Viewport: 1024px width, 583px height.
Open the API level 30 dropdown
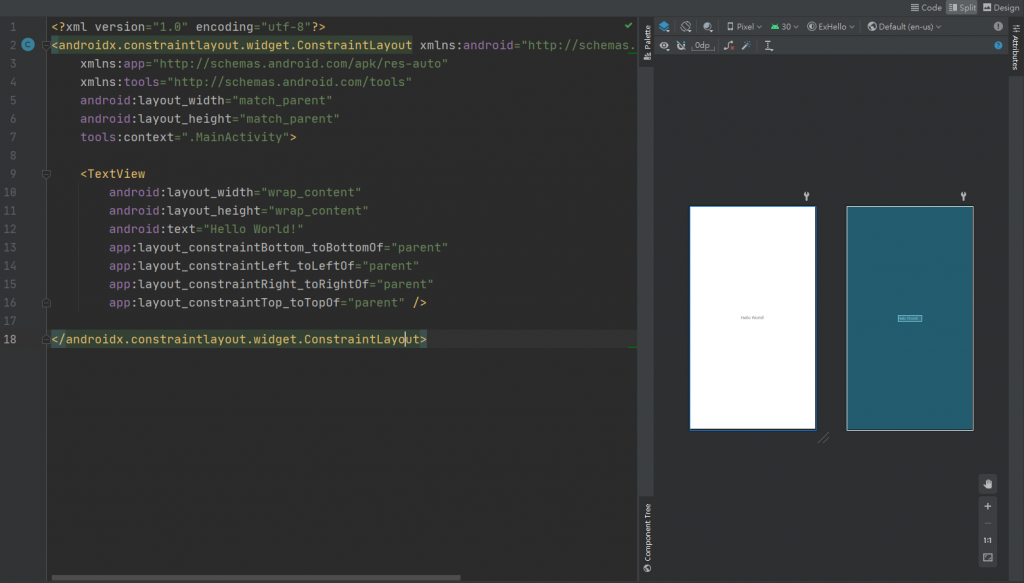(x=784, y=27)
